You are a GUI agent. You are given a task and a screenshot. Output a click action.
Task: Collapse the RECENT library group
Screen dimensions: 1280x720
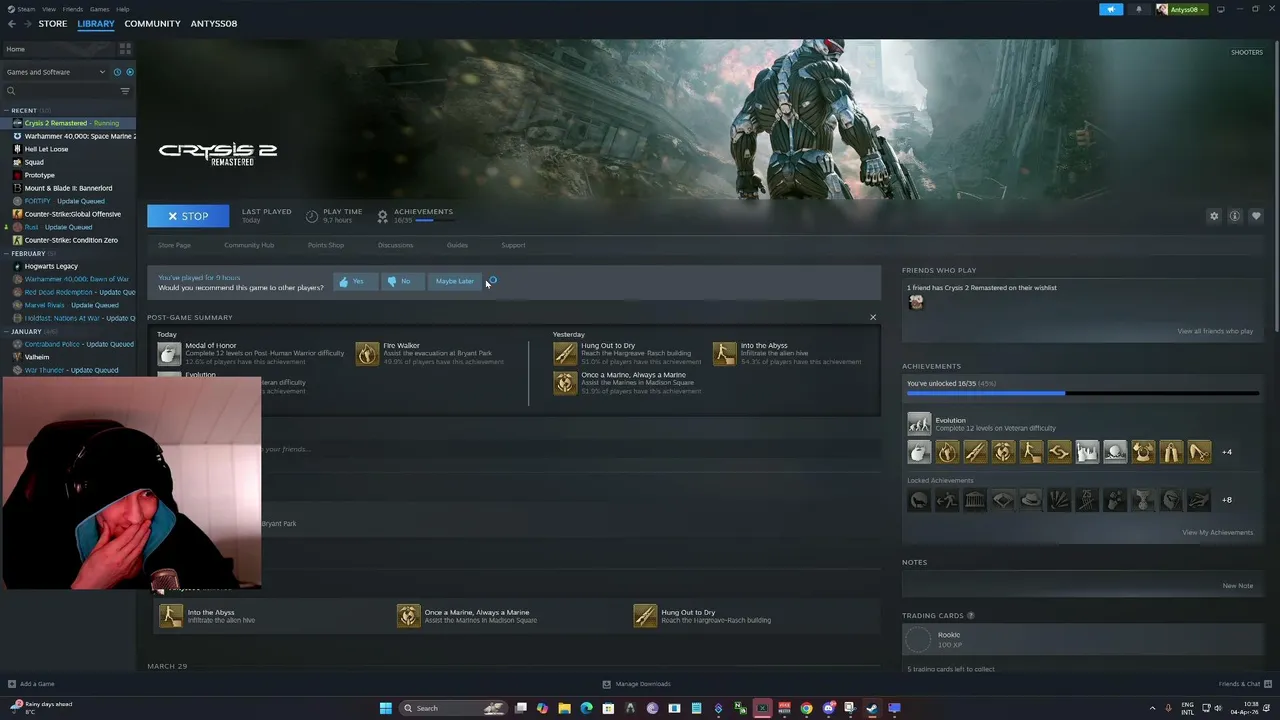click(x=7, y=111)
